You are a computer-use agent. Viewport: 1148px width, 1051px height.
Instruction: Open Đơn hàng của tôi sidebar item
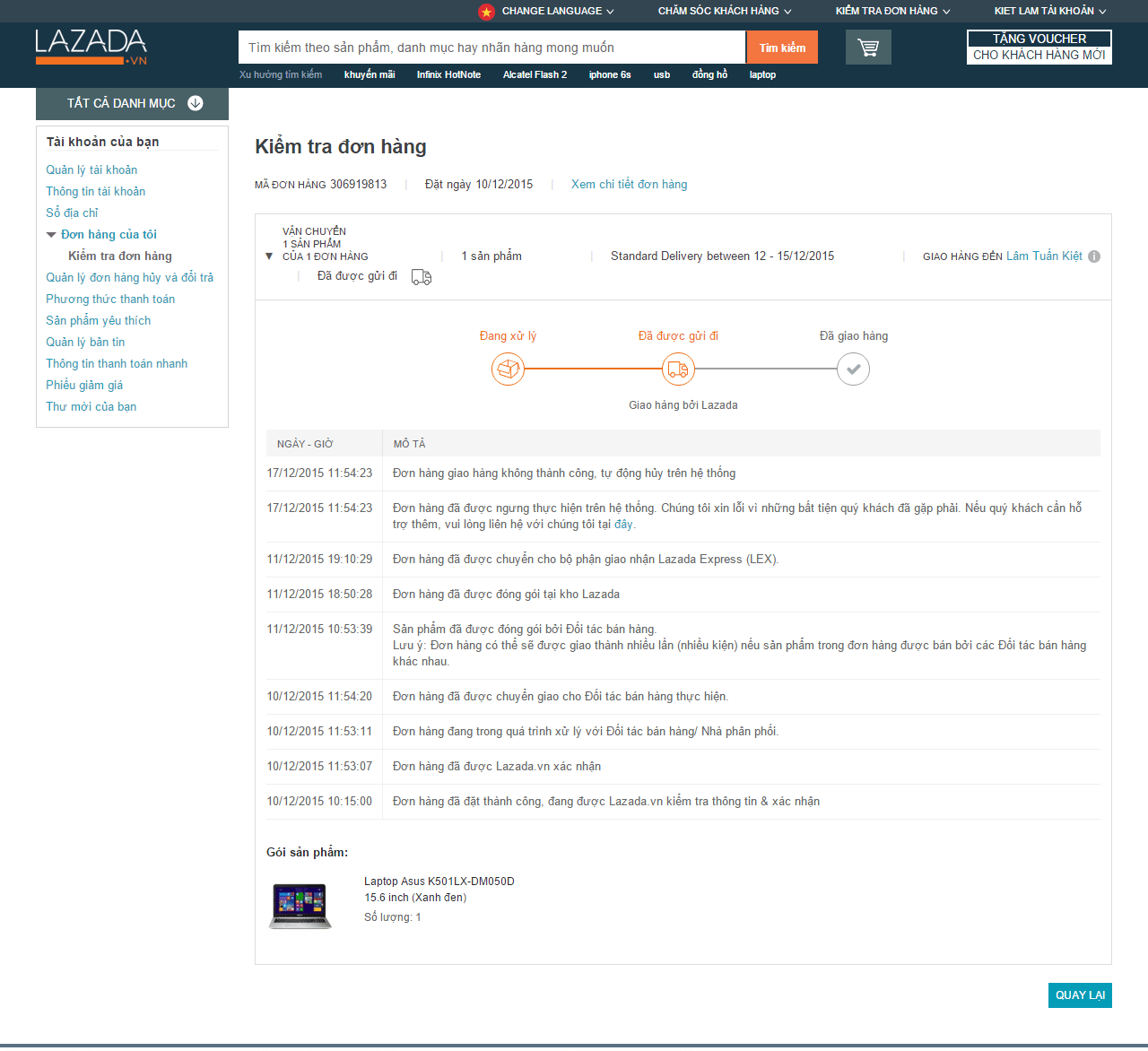coord(109,235)
